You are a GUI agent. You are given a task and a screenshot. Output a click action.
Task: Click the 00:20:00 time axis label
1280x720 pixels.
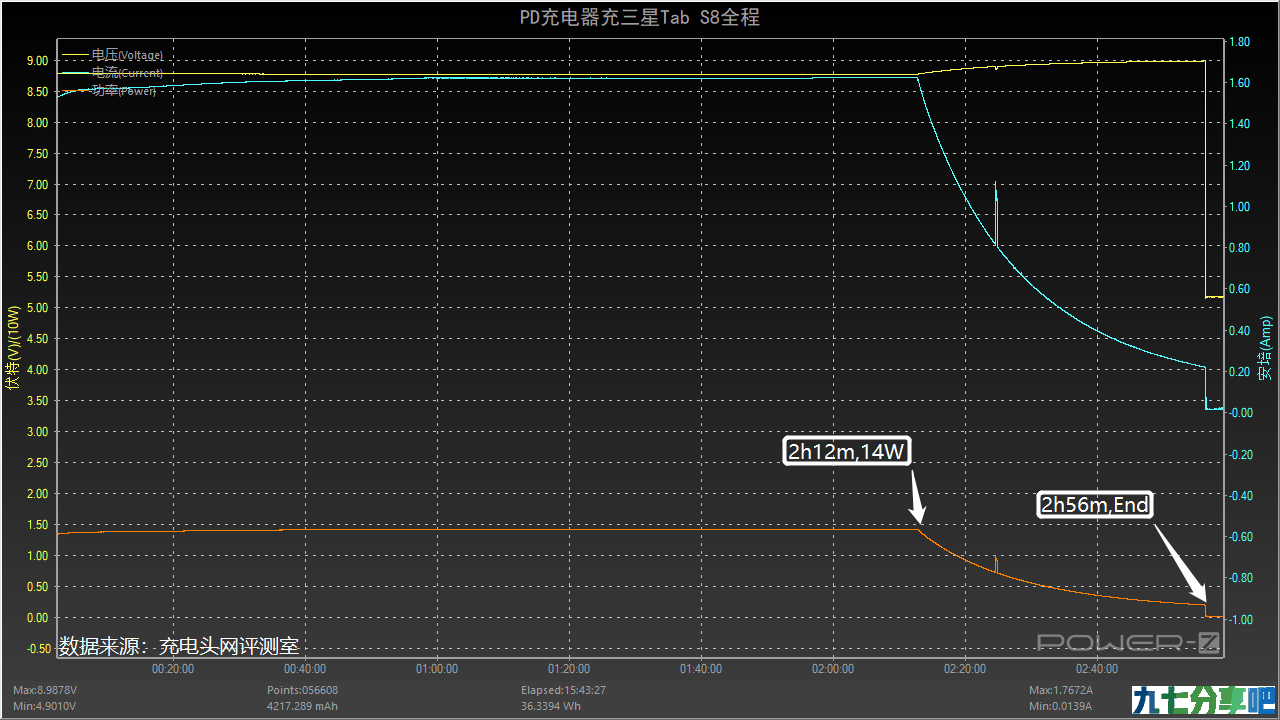173,669
